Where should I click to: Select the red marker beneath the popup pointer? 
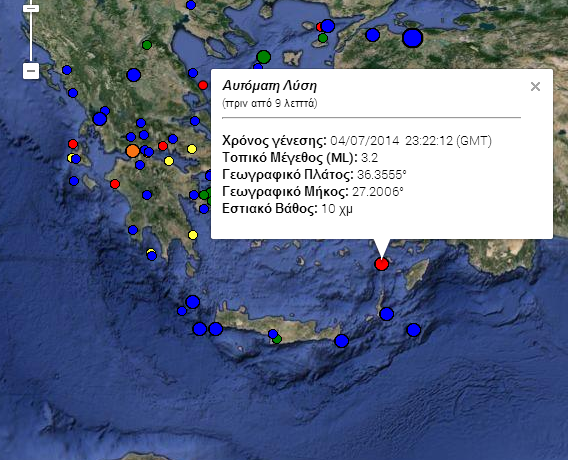pyautogui.click(x=381, y=264)
